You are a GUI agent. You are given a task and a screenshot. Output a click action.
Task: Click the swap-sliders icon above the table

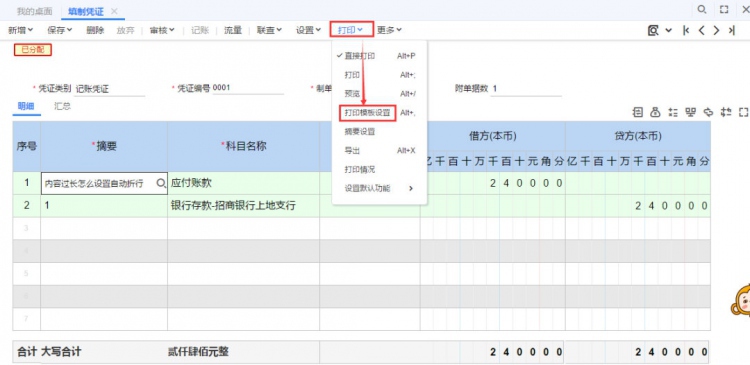(726, 112)
